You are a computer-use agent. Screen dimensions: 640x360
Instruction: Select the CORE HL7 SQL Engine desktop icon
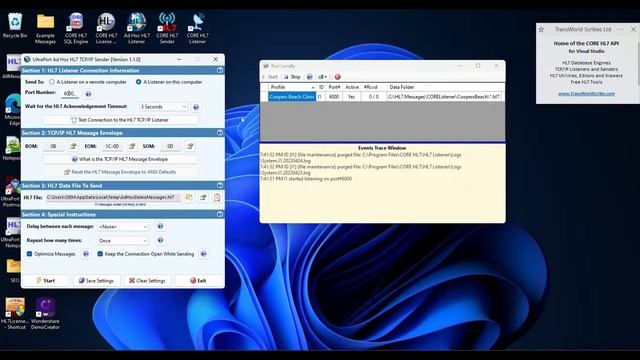pos(76,28)
